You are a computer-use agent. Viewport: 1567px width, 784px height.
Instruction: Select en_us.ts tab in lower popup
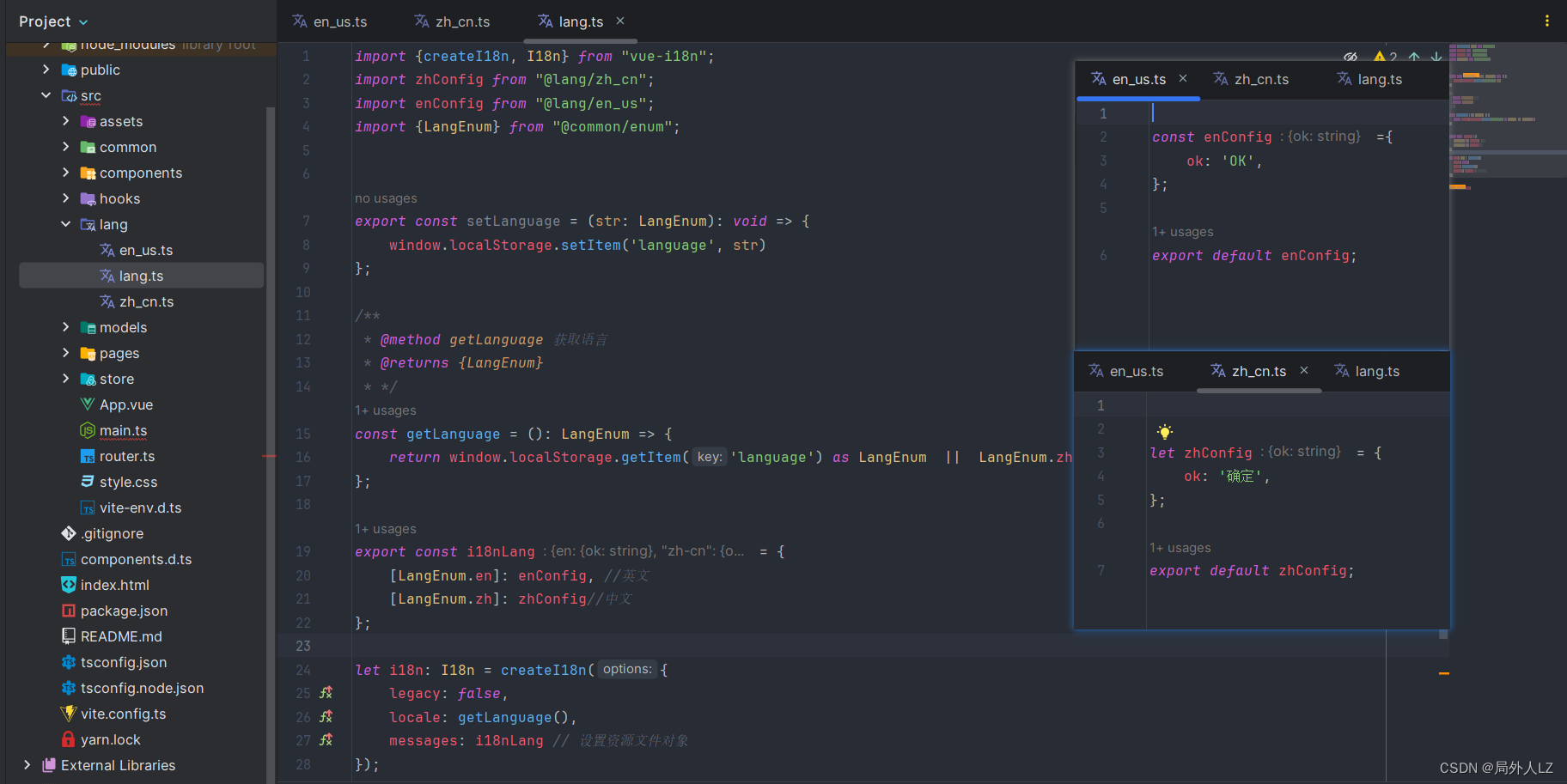point(1125,371)
